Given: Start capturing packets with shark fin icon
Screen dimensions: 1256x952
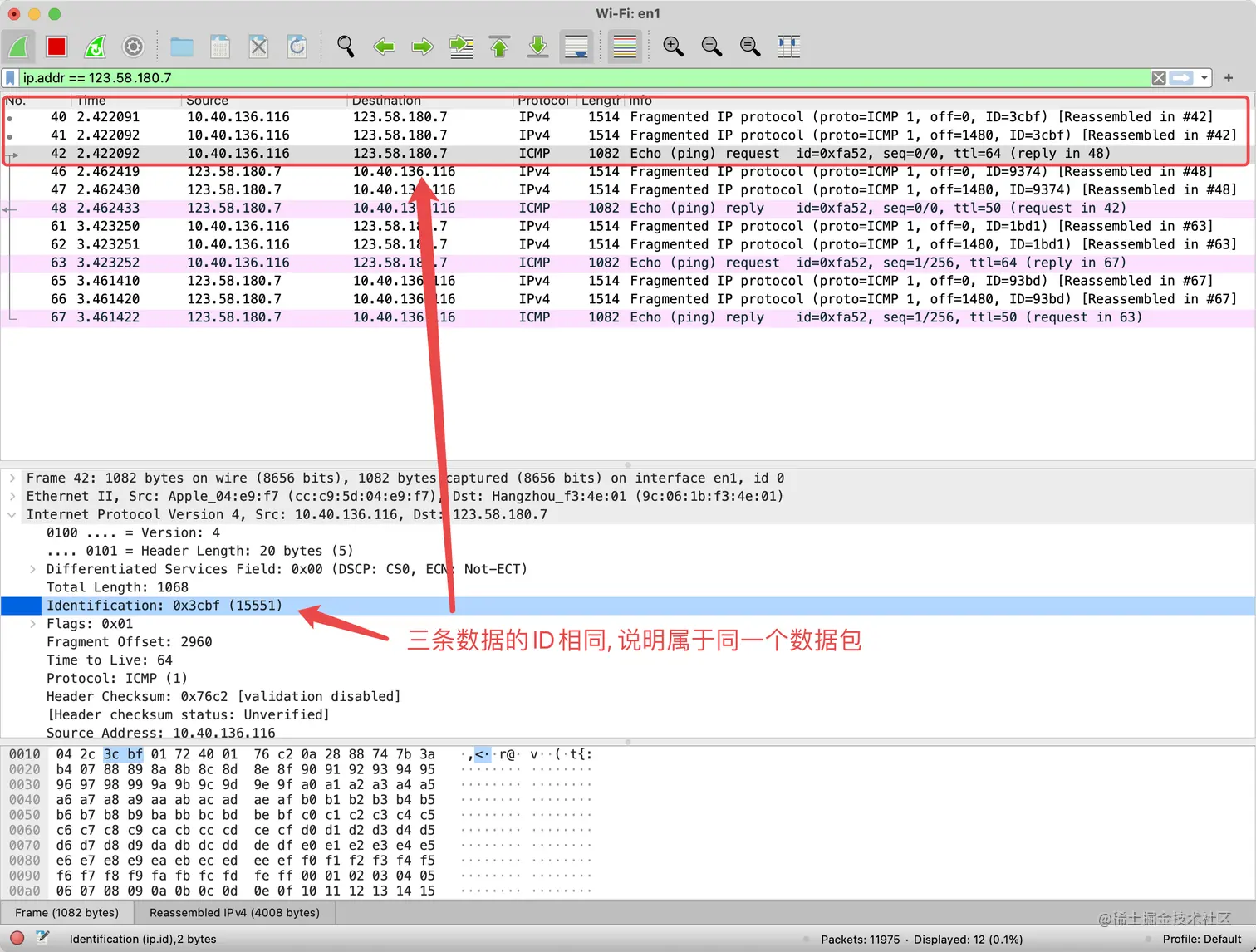Looking at the screenshot, I should [x=18, y=47].
